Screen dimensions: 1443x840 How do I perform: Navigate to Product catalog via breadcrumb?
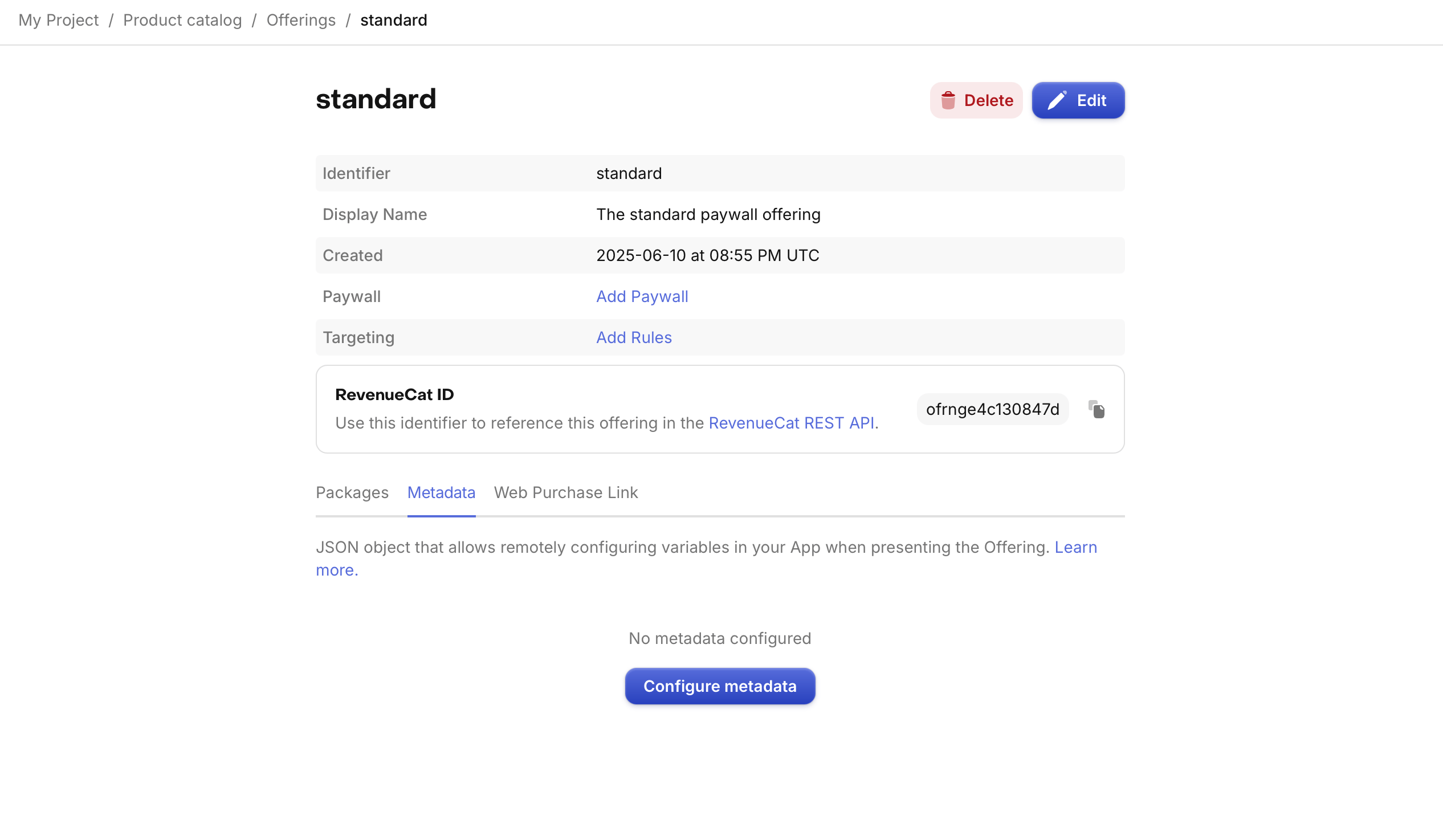point(182,20)
